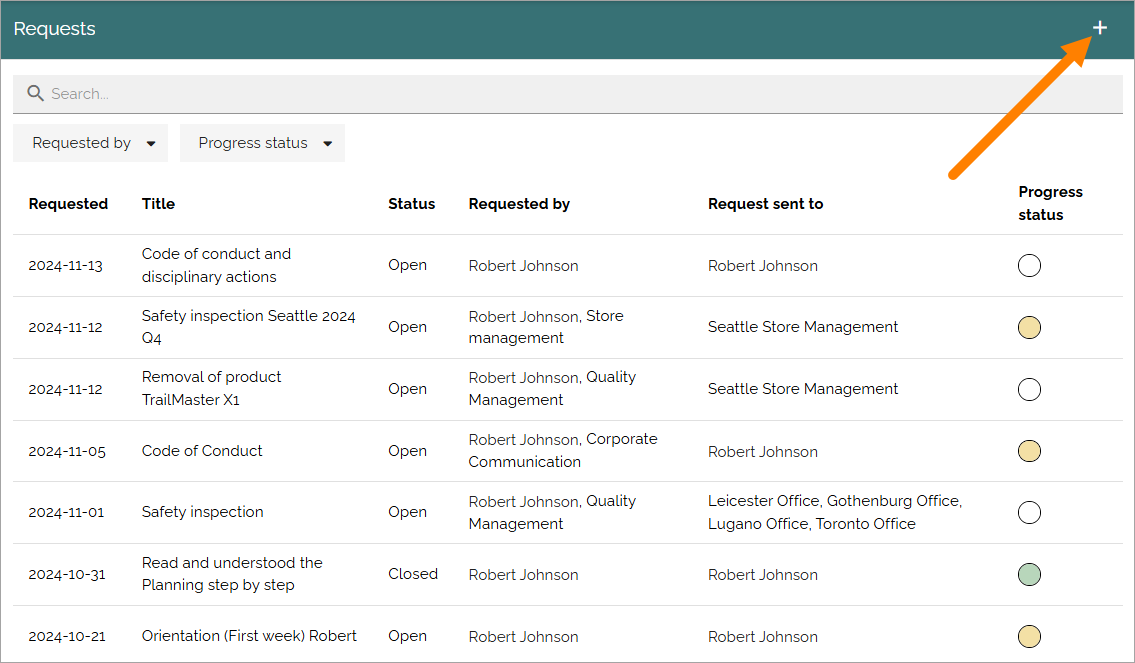Viewport: 1135px width, 663px height.
Task: Open Safety inspection Seattle 2024 Q4 request
Action: 248,326
